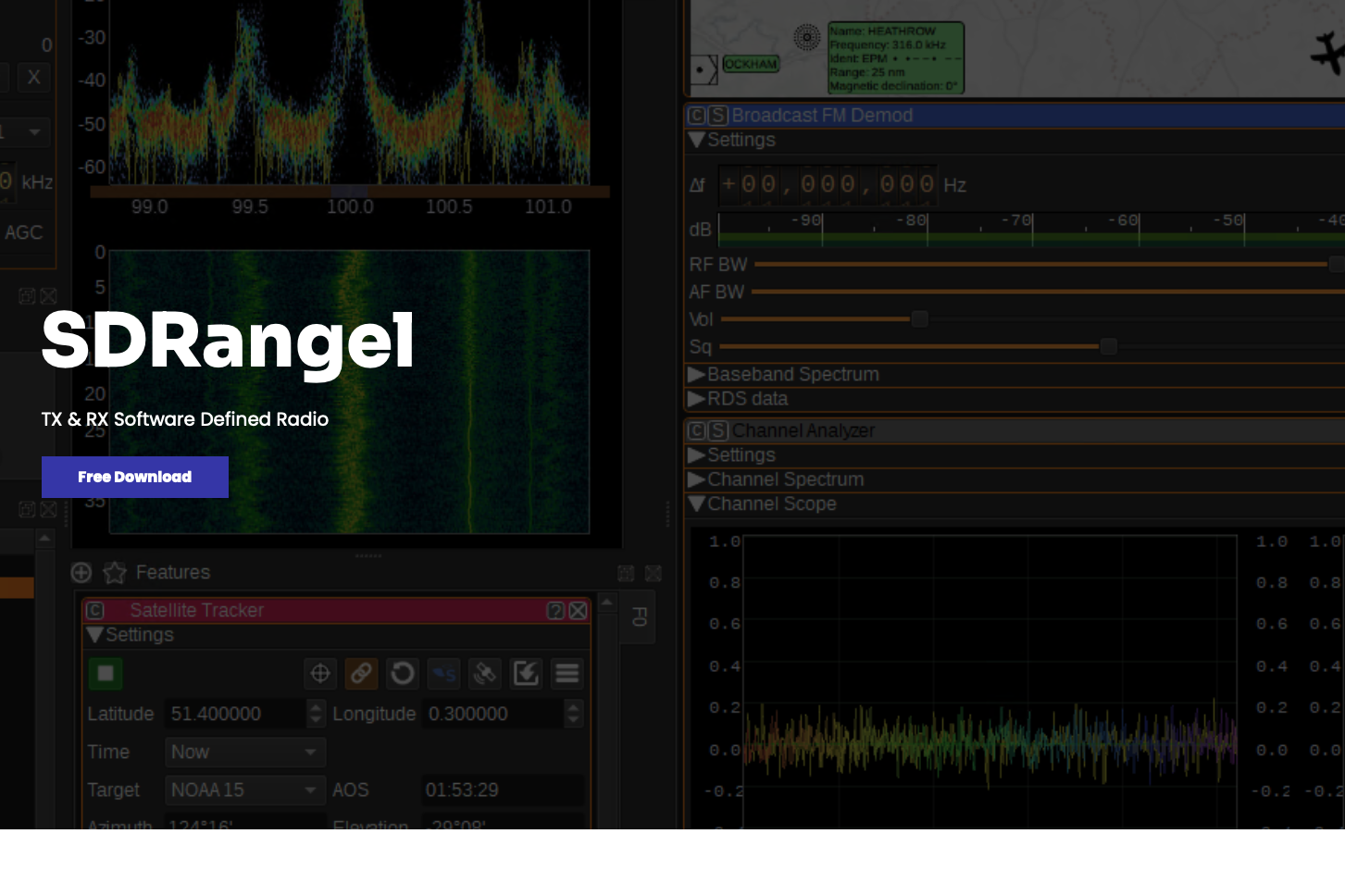Click the Vol slider handle
This screenshot has height=896, width=1345.
tap(919, 319)
